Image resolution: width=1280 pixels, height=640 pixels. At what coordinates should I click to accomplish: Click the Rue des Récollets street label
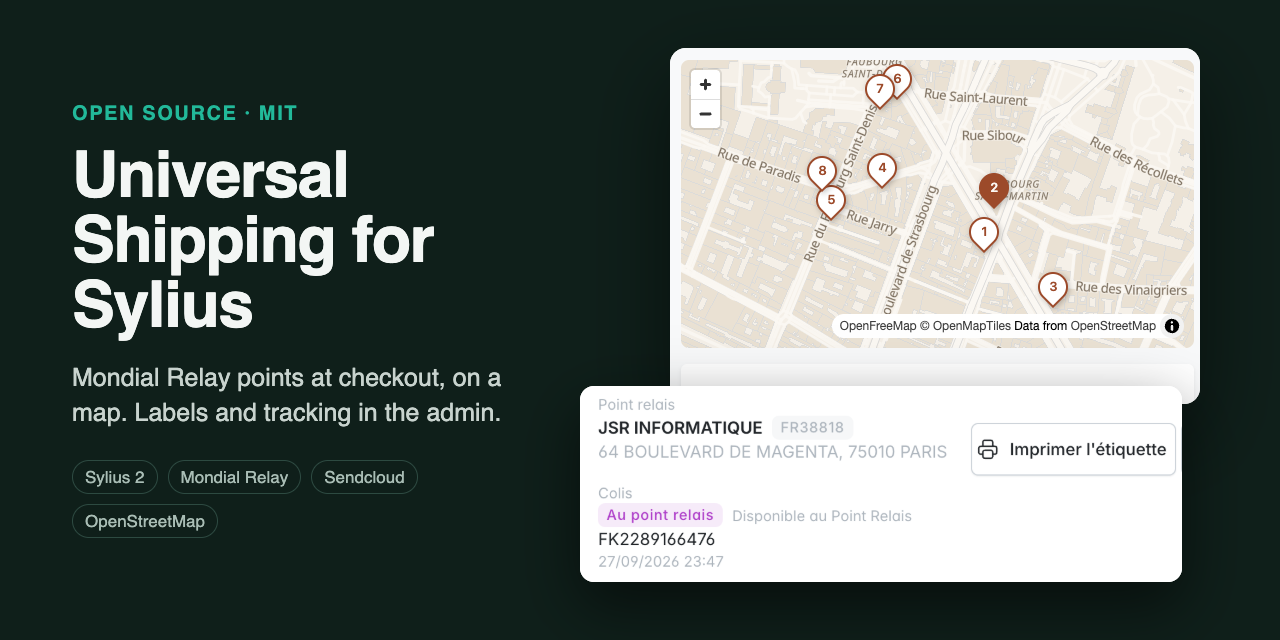(1137, 161)
